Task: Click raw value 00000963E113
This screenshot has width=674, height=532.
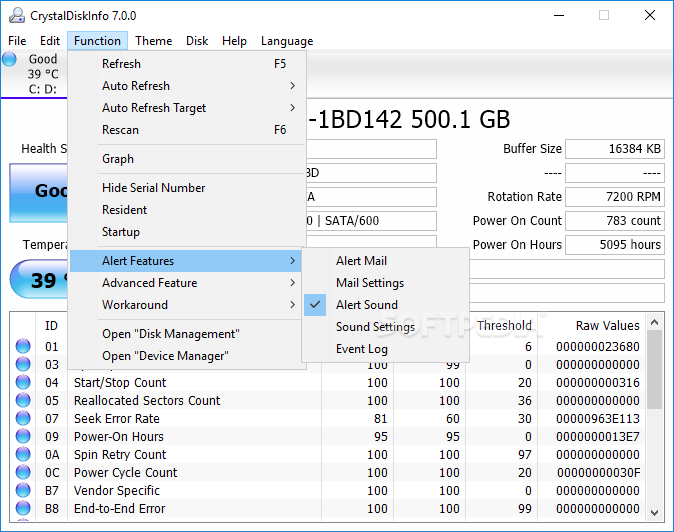Action: click(598, 419)
